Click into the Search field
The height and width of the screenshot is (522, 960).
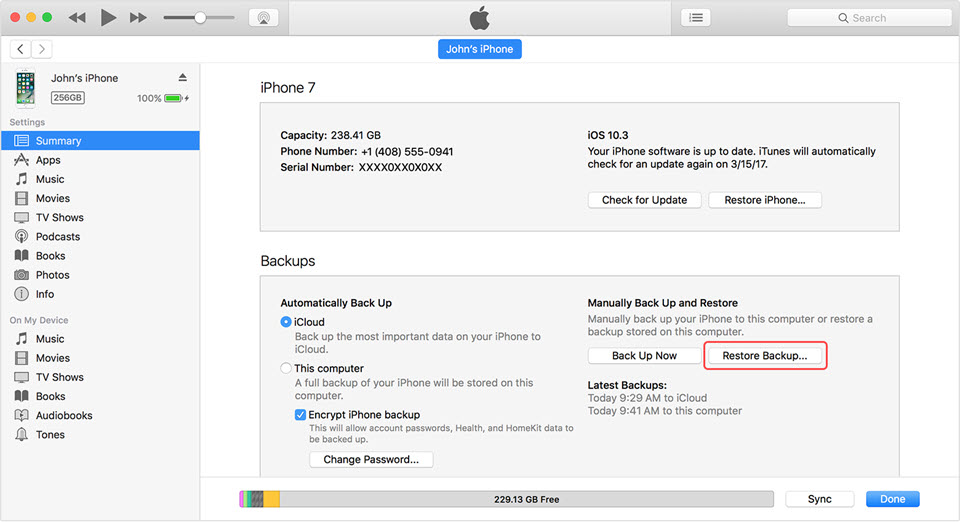point(869,18)
